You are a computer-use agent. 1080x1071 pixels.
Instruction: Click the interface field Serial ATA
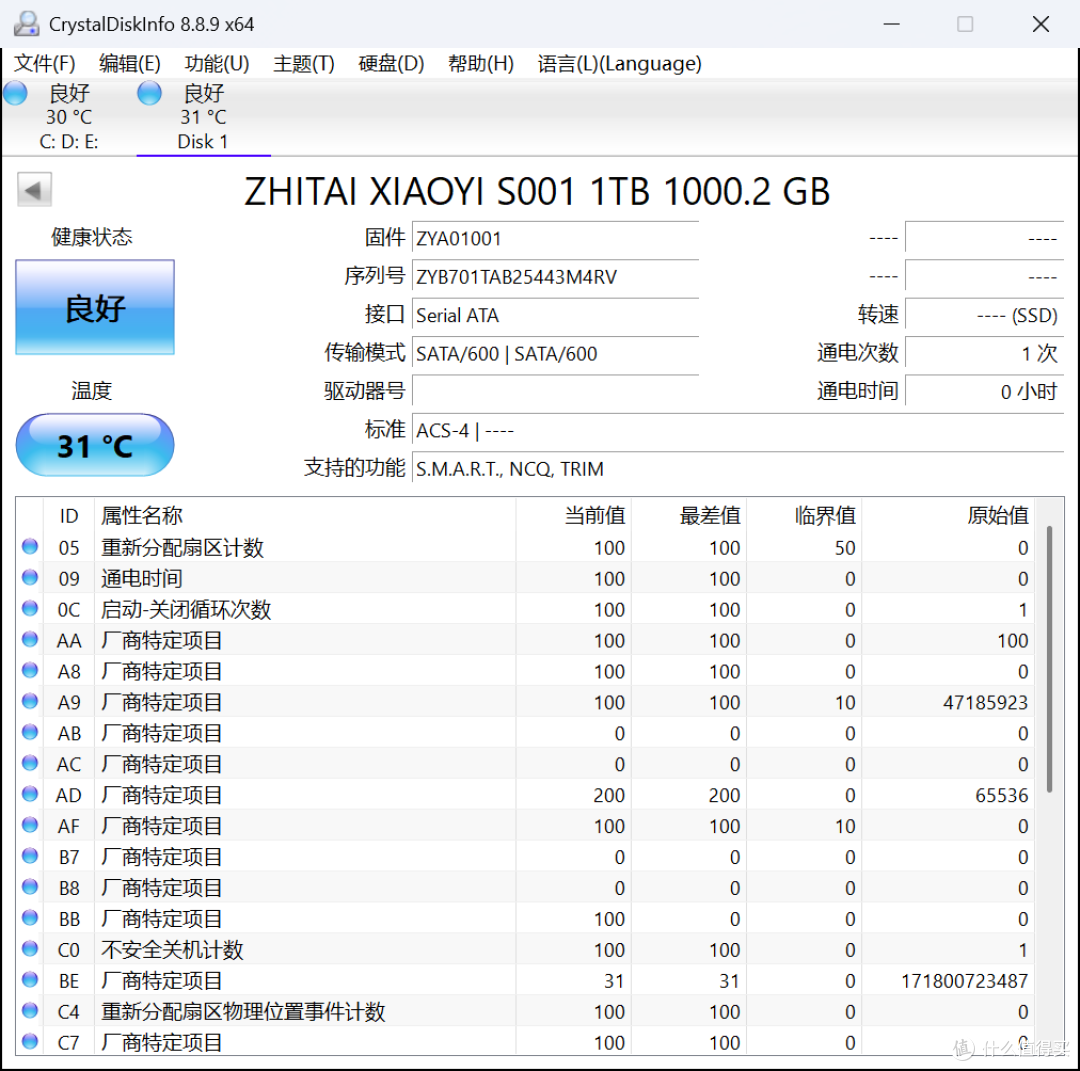555,315
